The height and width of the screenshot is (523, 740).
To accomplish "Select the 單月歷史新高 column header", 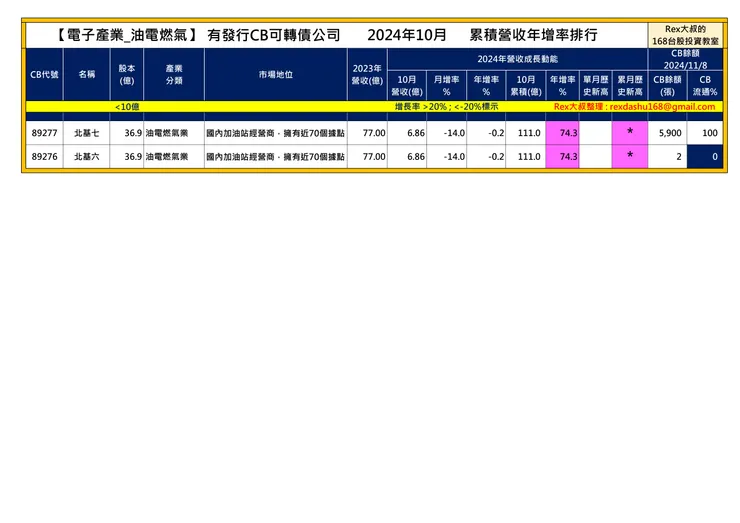I will (596, 86).
